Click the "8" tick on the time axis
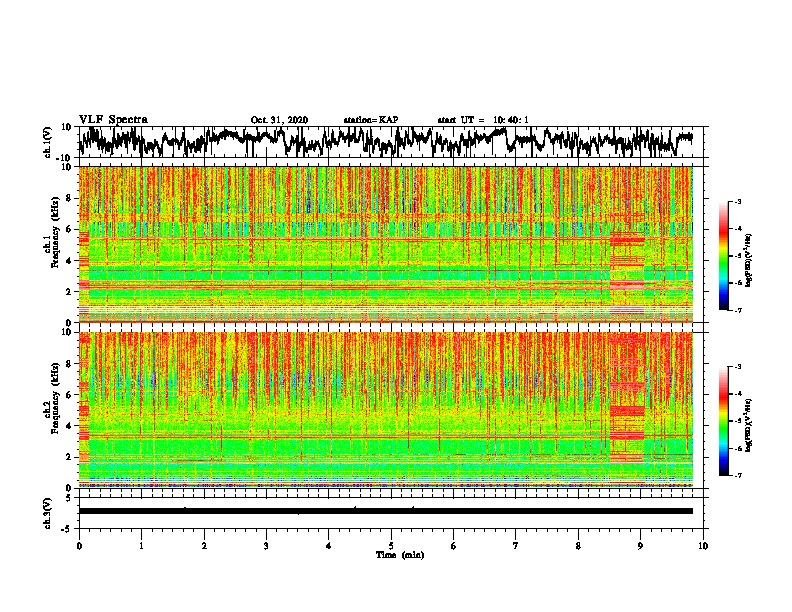Viewport: 792px width, 612px height. [578, 546]
